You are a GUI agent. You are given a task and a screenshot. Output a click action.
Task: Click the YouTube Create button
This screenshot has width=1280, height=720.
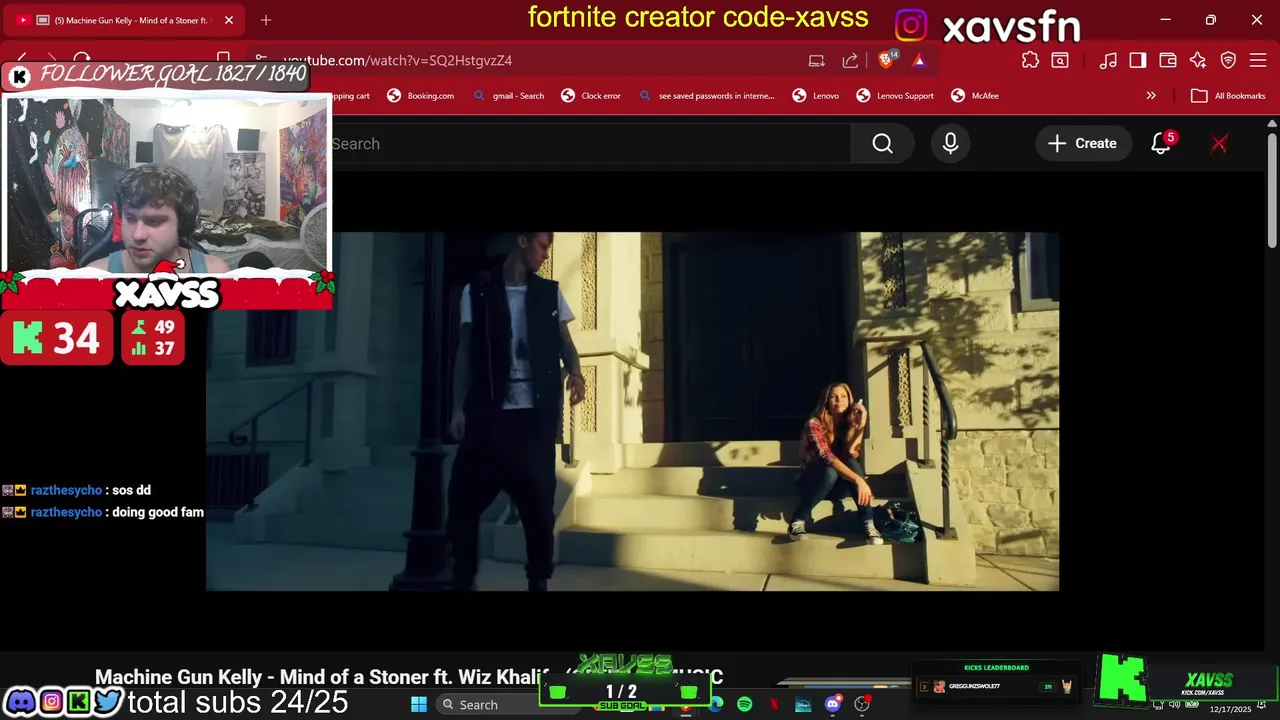tap(1083, 144)
